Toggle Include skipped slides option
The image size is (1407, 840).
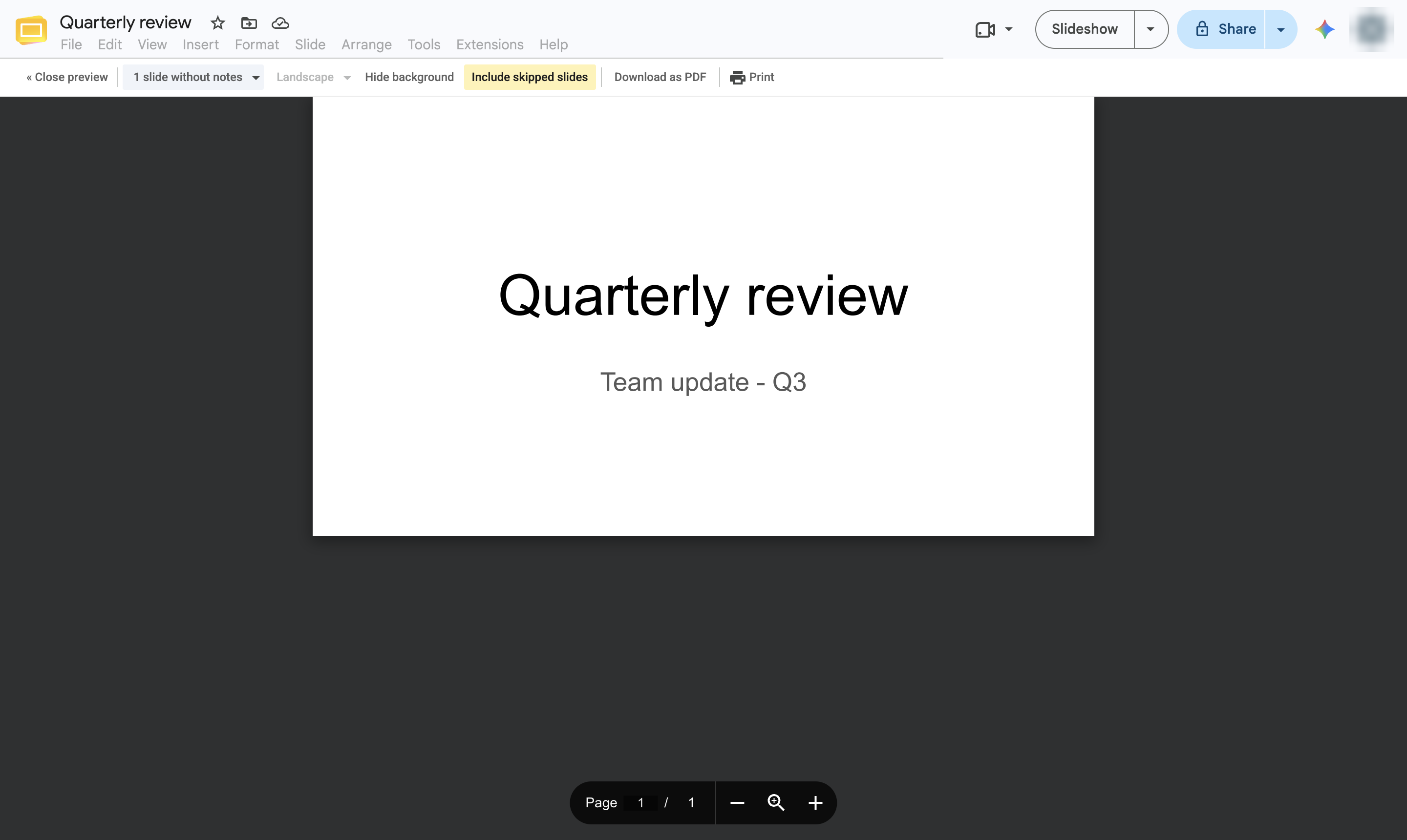(530, 77)
